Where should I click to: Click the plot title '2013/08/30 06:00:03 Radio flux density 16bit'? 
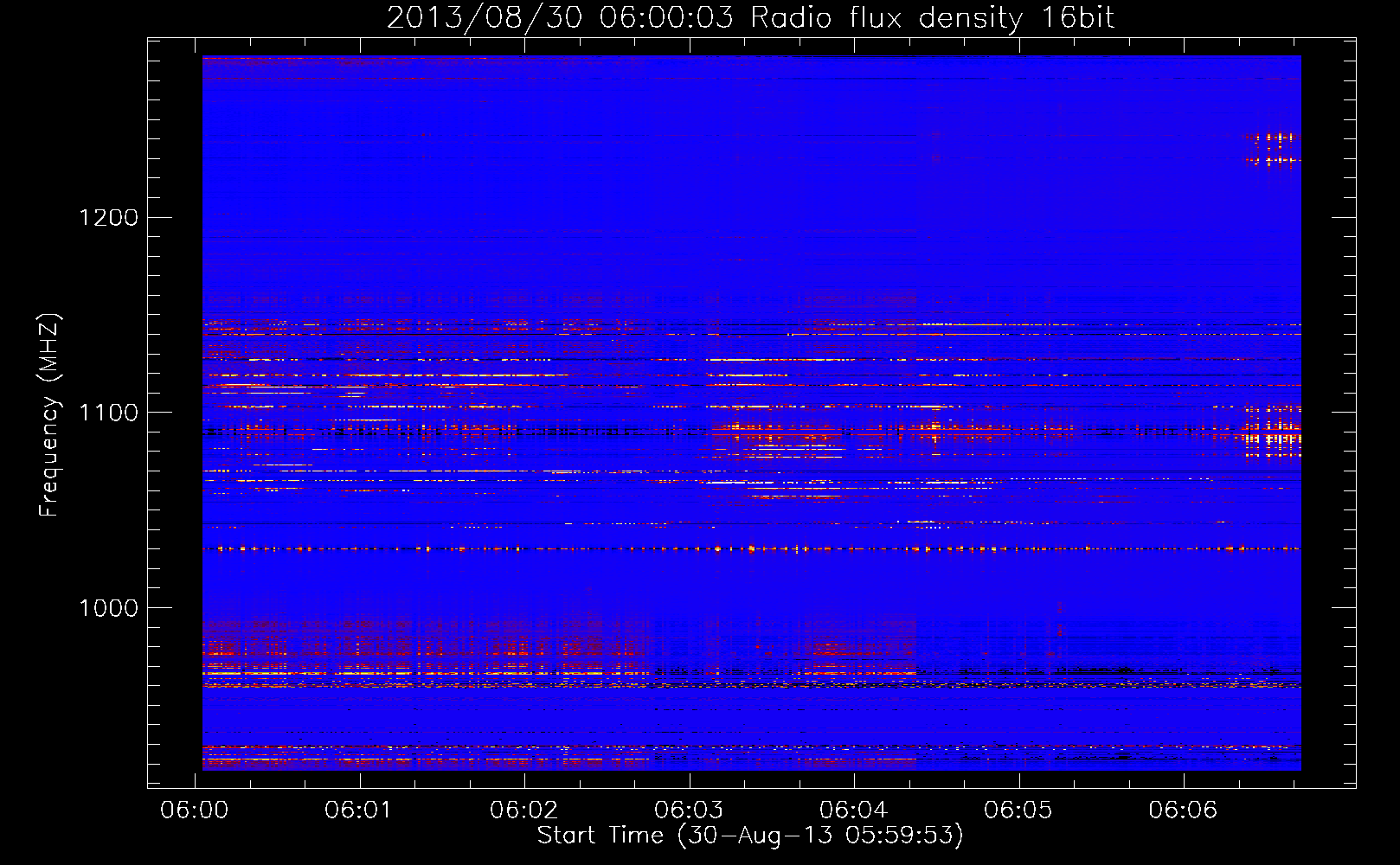750,18
